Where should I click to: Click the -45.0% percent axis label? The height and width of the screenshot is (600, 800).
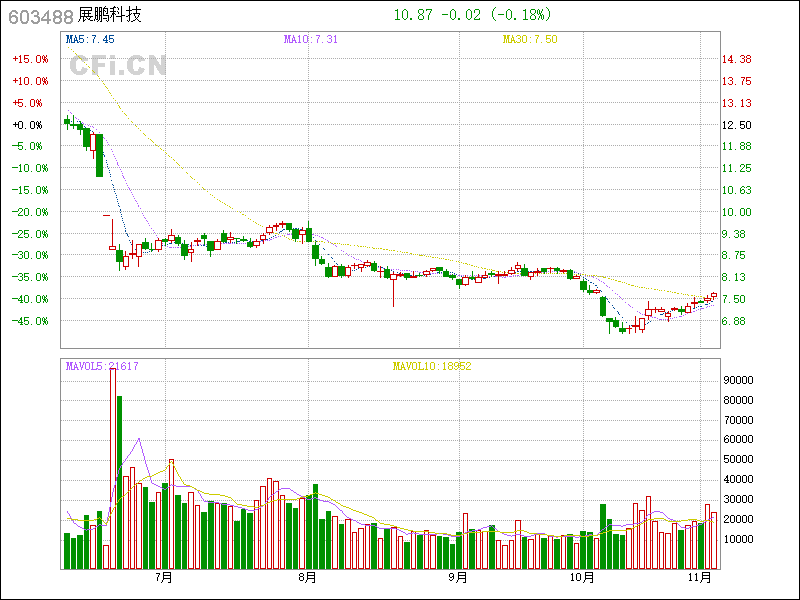pyautogui.click(x=30, y=321)
